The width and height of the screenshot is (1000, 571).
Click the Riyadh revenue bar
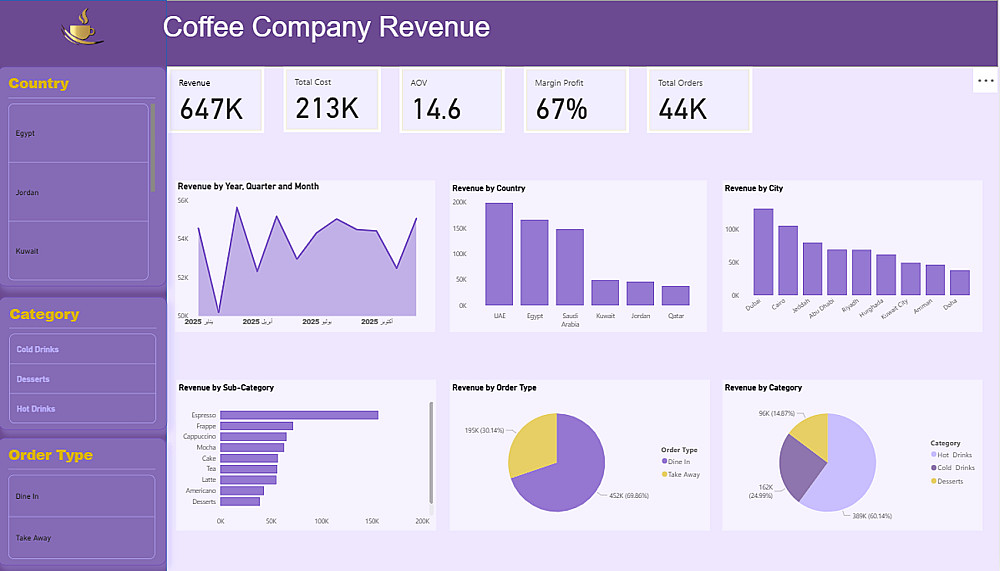click(862, 272)
